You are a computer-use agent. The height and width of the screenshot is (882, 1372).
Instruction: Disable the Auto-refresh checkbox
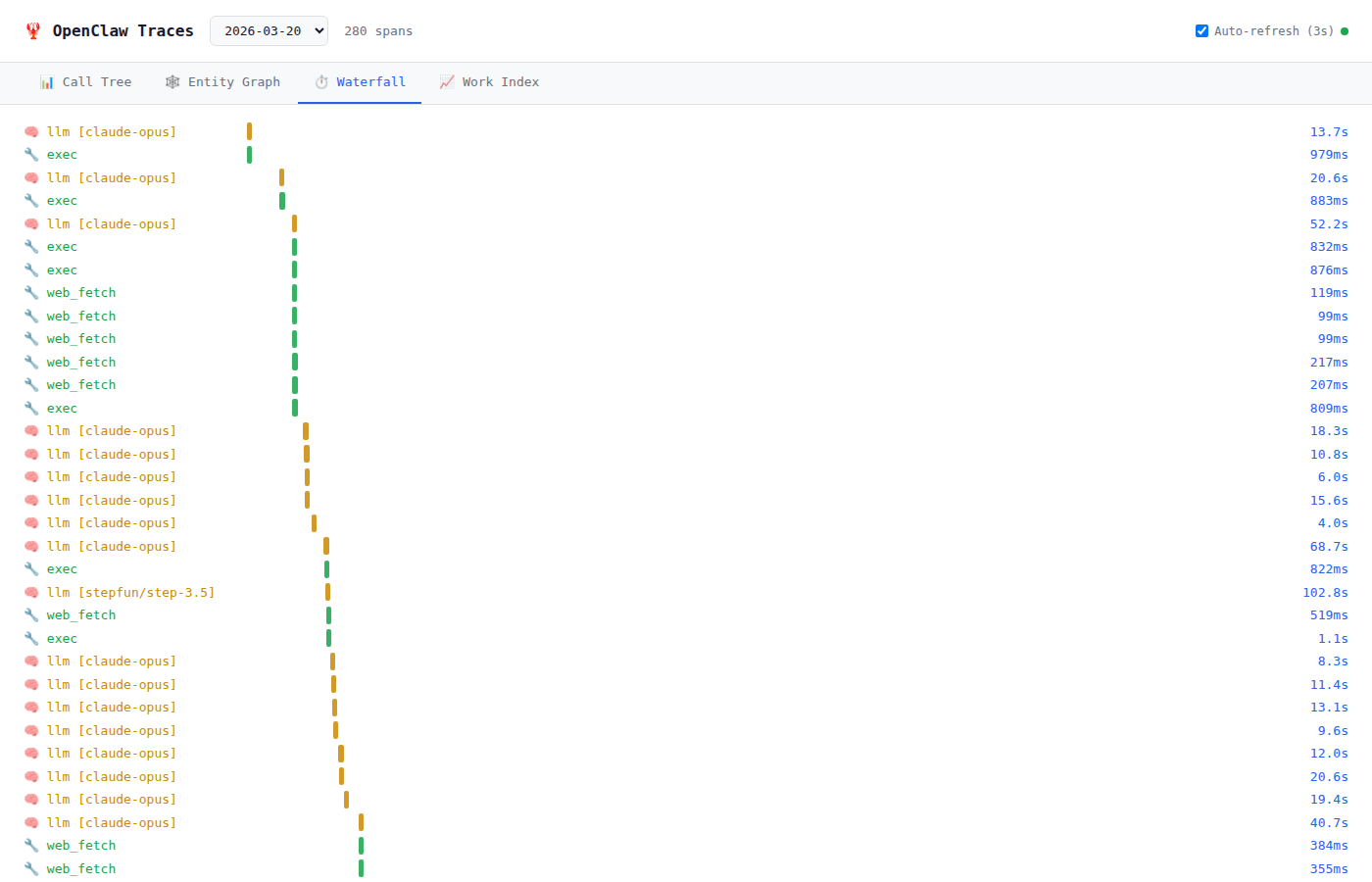(x=1201, y=31)
